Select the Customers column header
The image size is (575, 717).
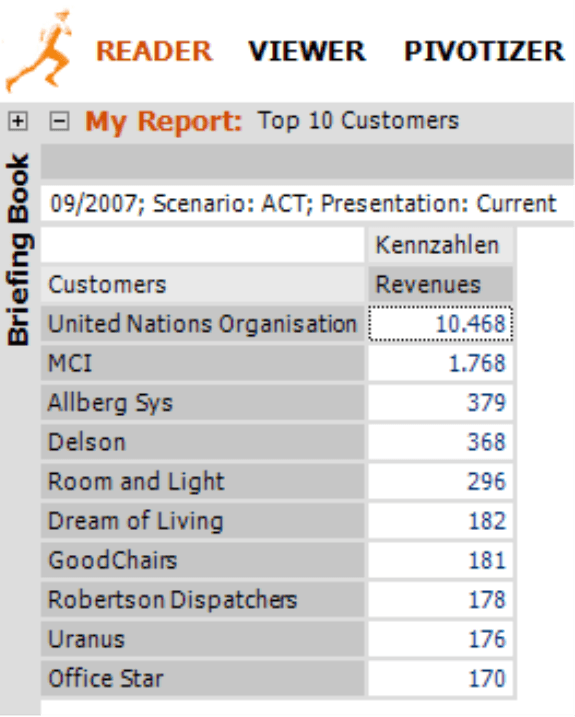point(203,284)
